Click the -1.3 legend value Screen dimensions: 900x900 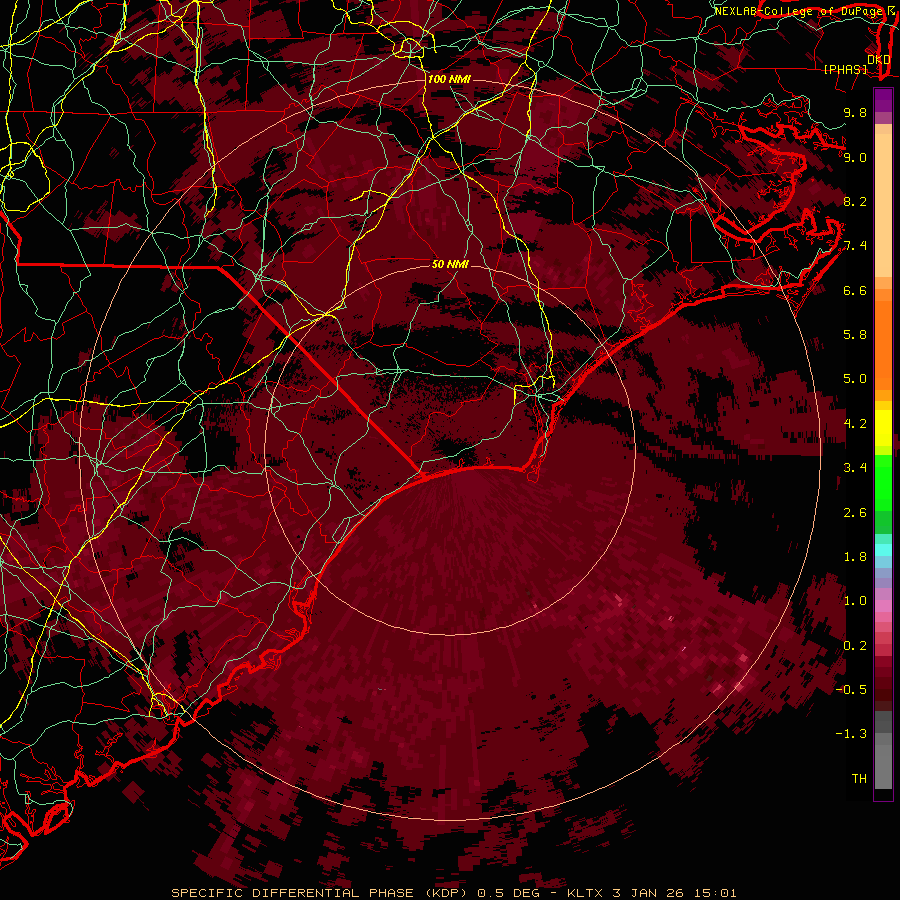[x=851, y=734]
